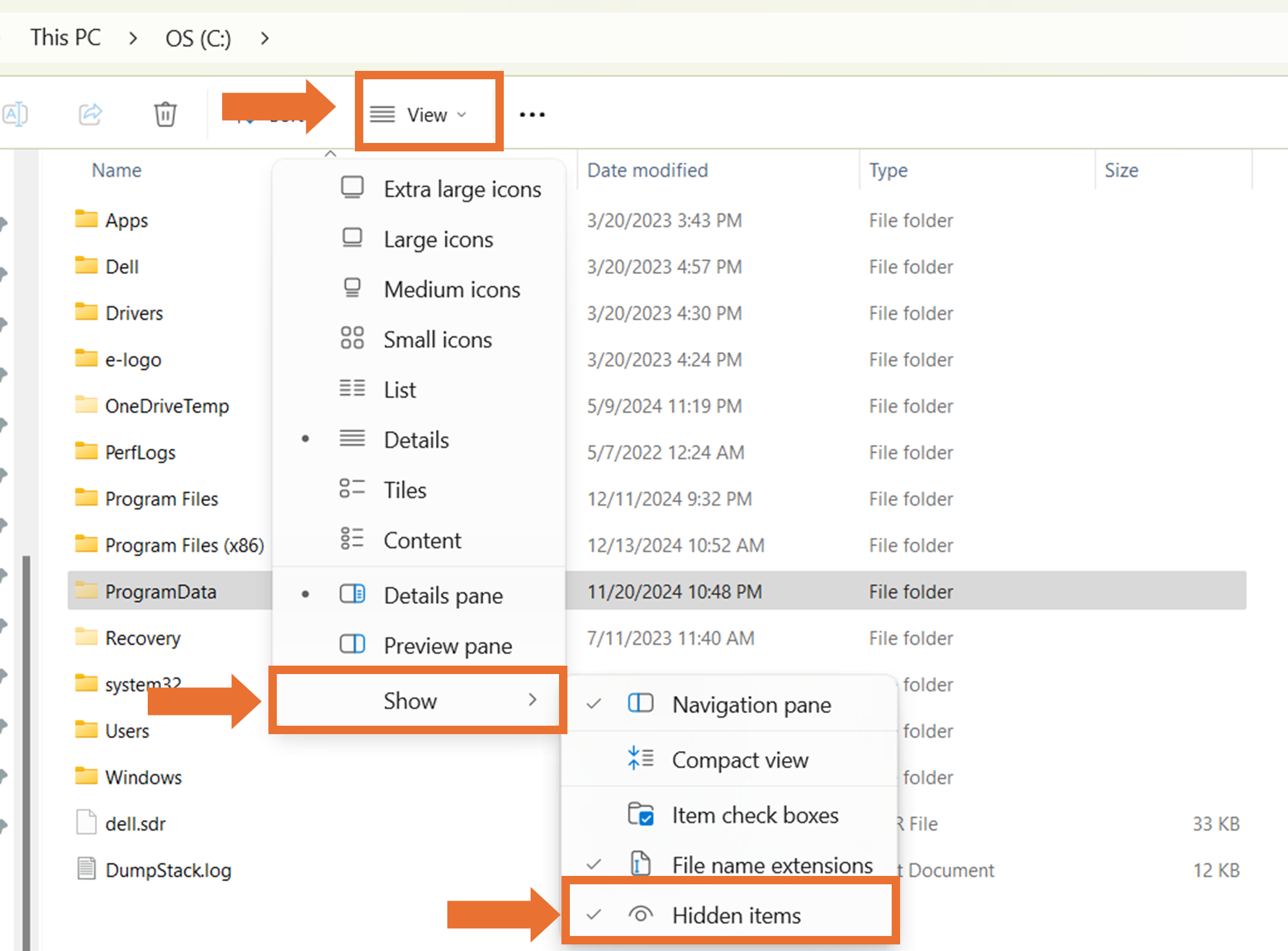Open See more three-dots button
1288x951 pixels.
coord(532,114)
